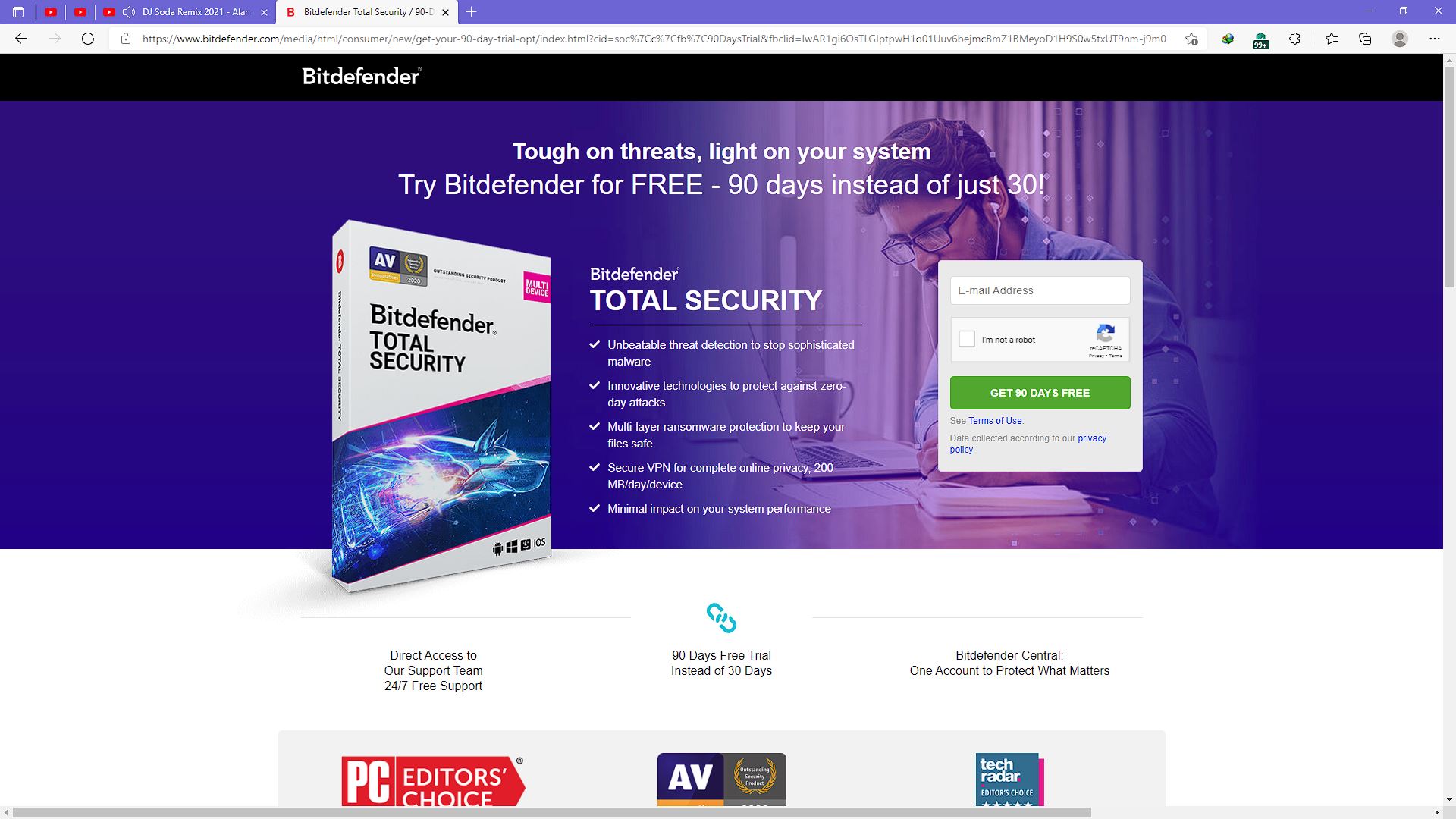Click the Bitdefender logo in header
The height and width of the screenshot is (819, 1456).
[362, 77]
